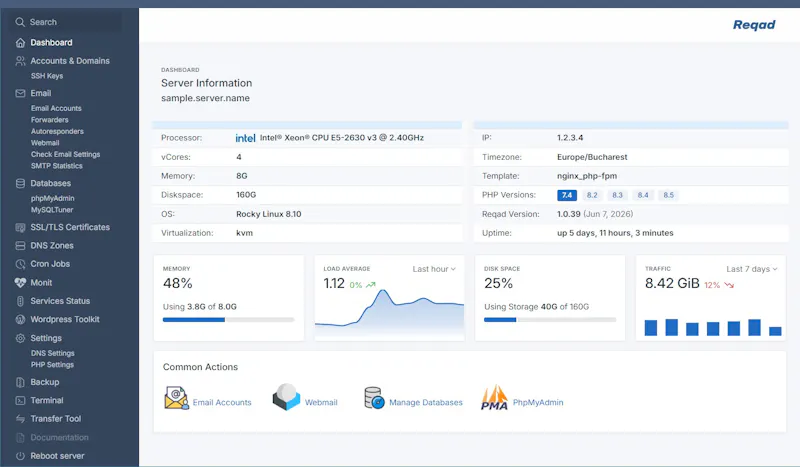Open MySQLTuner in the sidebar
Viewport: 800px width, 467px height.
click(52, 210)
